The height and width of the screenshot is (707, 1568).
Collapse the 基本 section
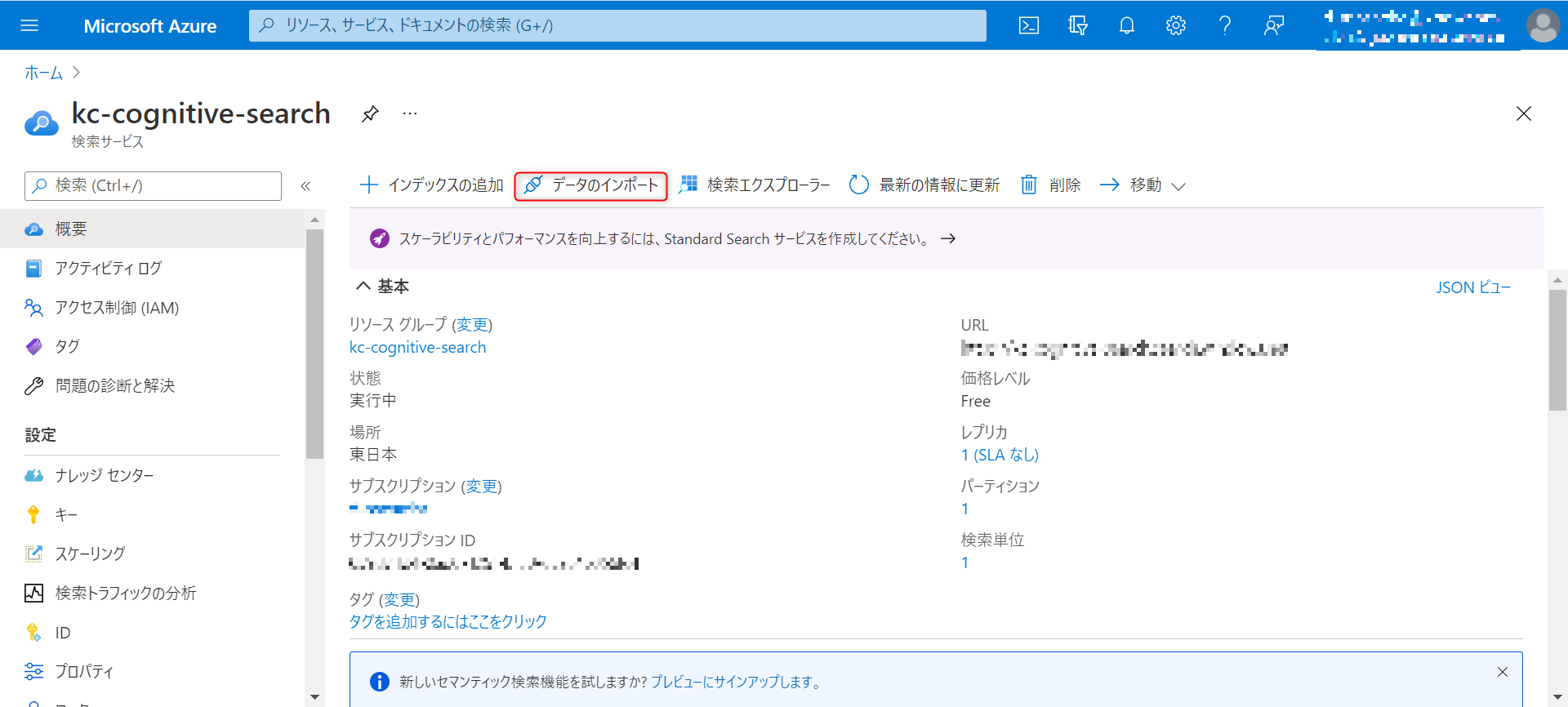point(382,287)
